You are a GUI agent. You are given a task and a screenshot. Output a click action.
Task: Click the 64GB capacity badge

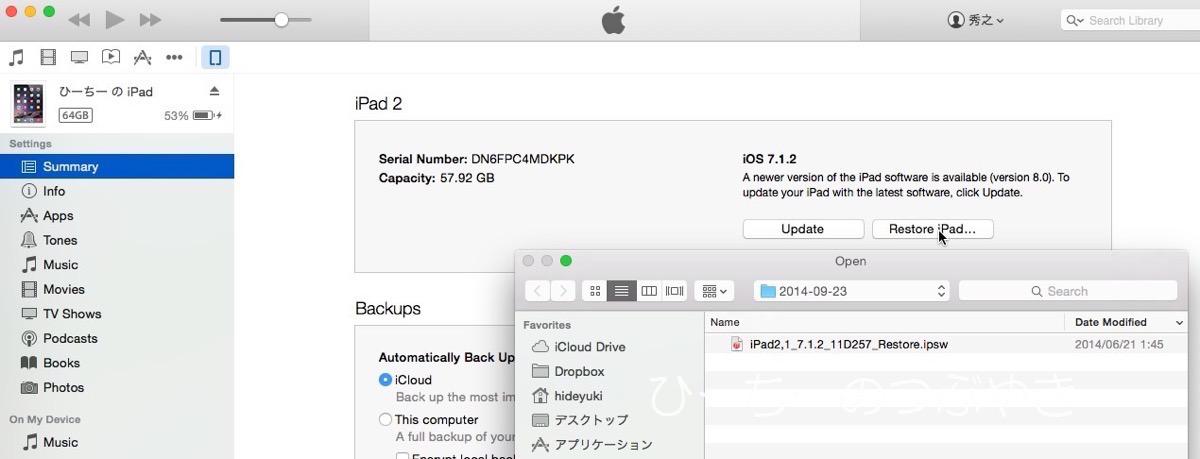click(x=76, y=115)
